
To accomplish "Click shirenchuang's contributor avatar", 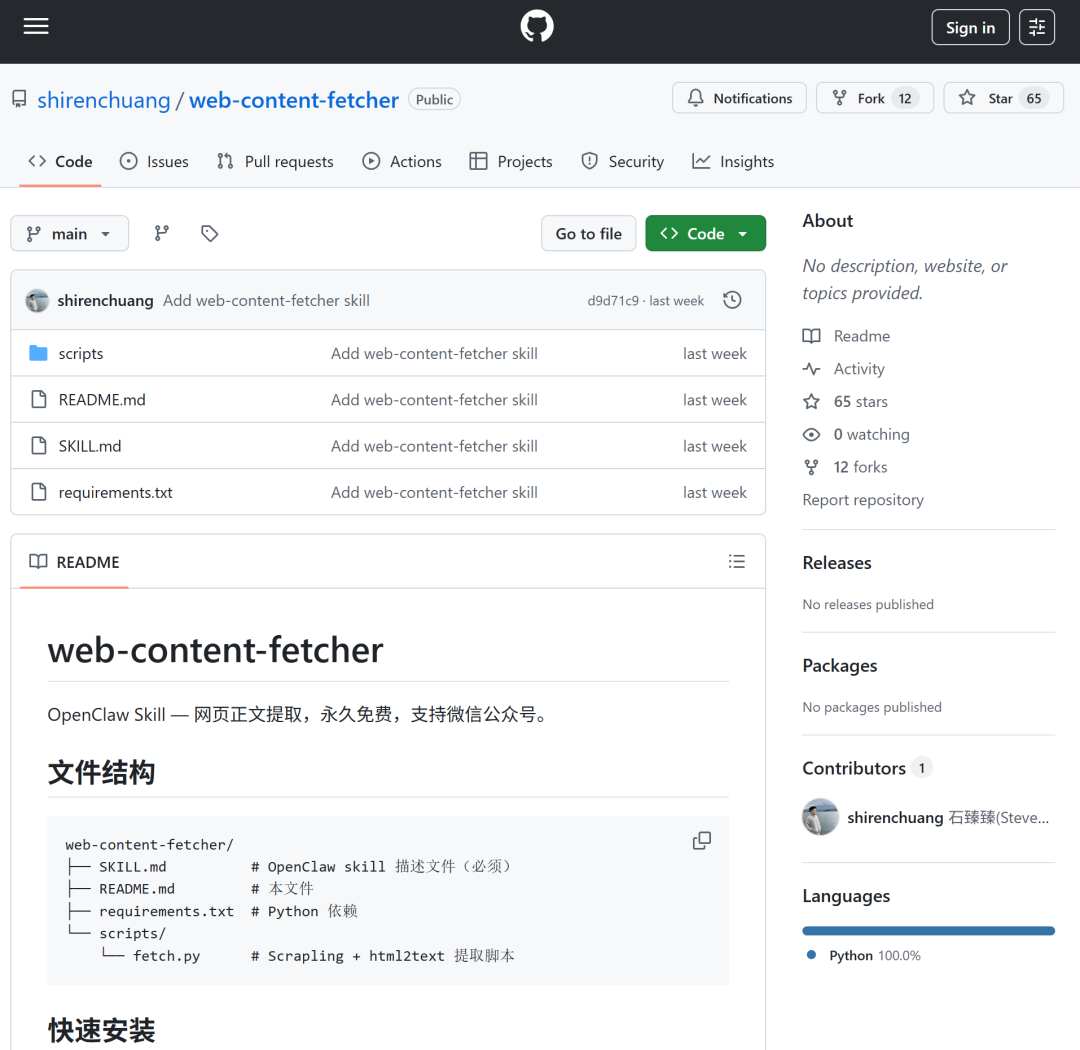I will click(820, 817).
